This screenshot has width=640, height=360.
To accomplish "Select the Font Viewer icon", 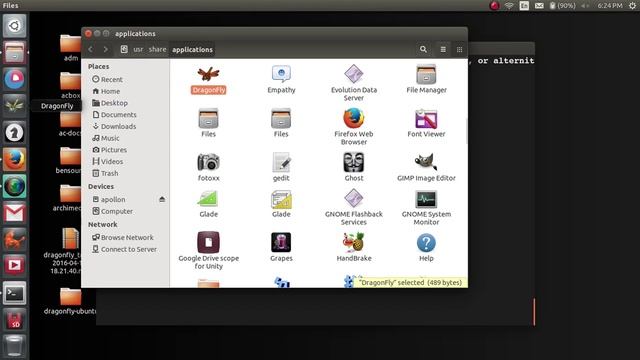I will 426,119.
